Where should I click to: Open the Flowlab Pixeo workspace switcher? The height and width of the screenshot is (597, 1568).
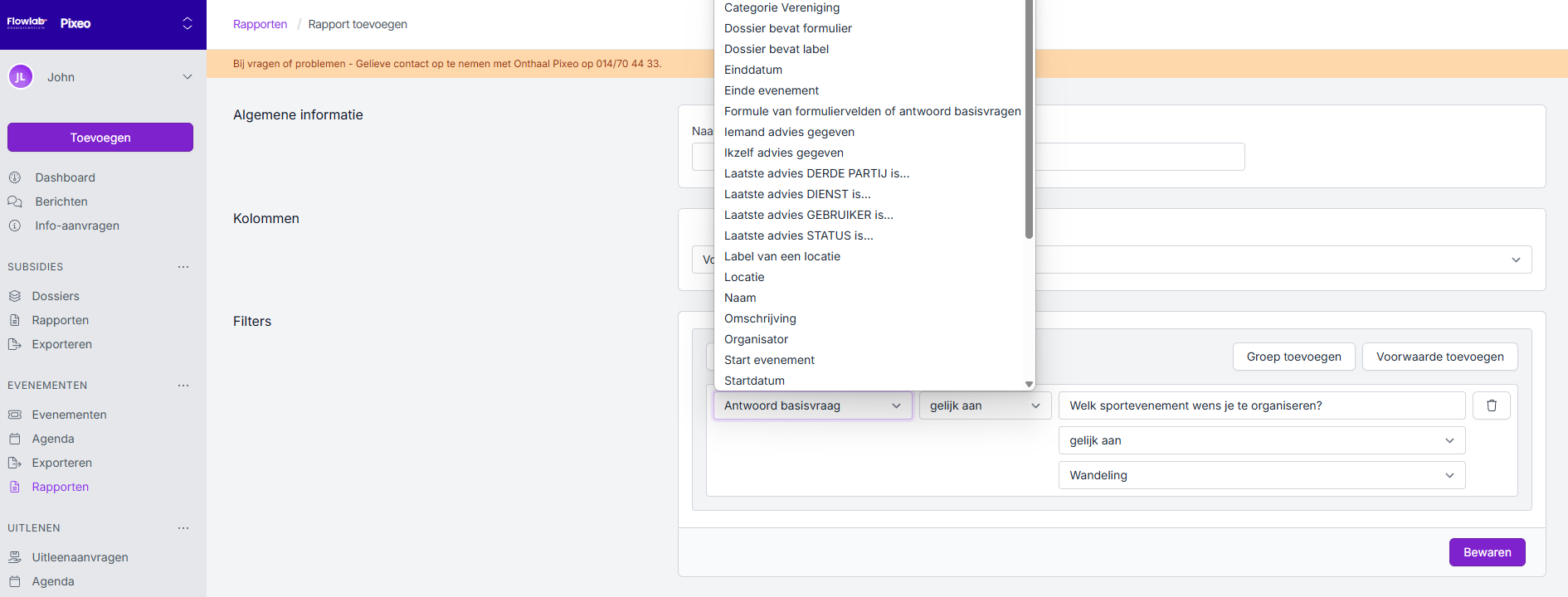pyautogui.click(x=187, y=23)
